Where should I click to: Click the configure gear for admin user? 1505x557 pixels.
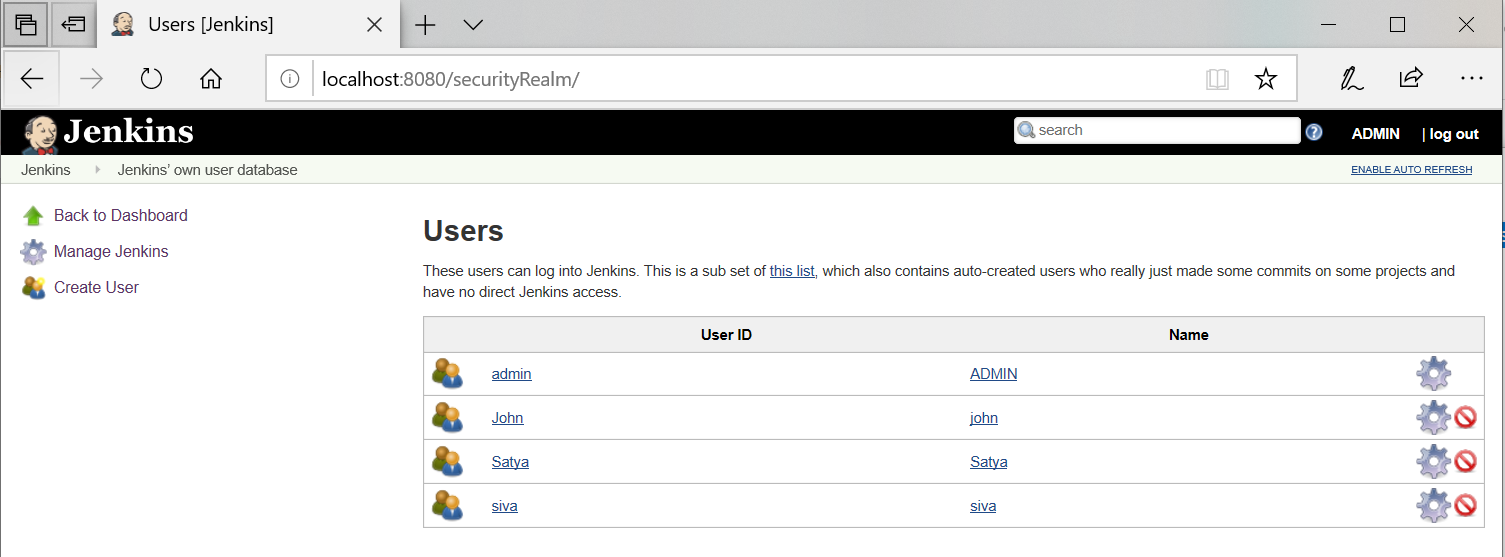(1433, 374)
